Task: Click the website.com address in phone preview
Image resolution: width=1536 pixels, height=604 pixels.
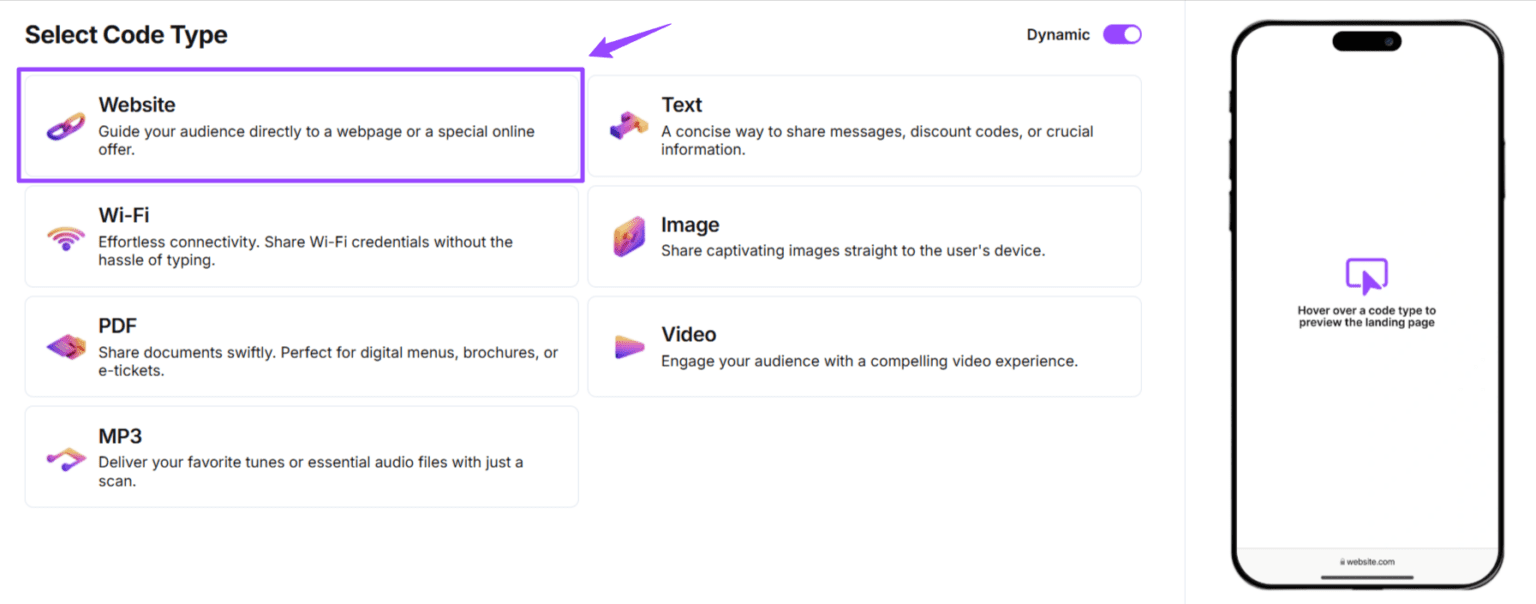Action: (x=1366, y=562)
